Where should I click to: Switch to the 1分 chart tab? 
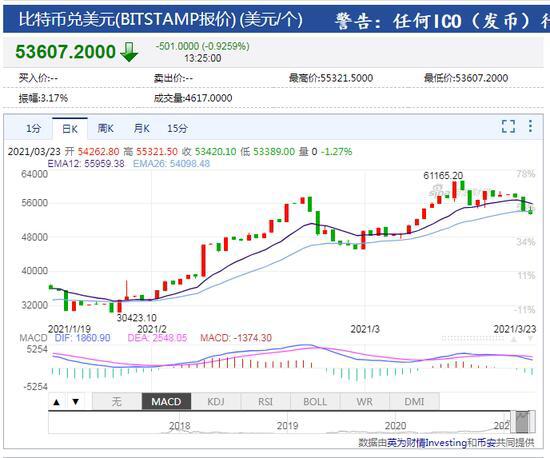33,128
